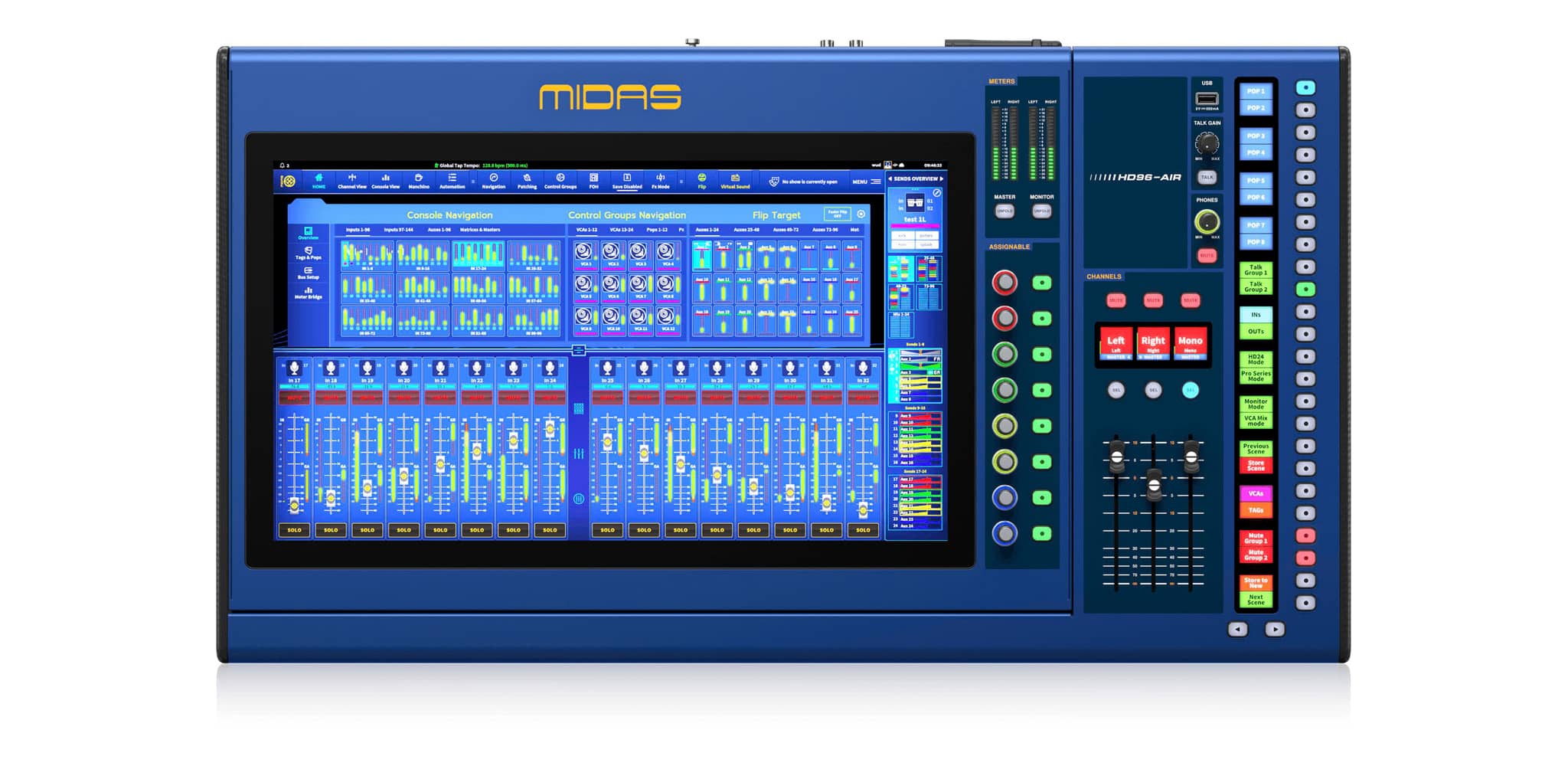Open the Patching icon in toolbar
Viewport: 1568px width, 766px height.
tap(527, 181)
